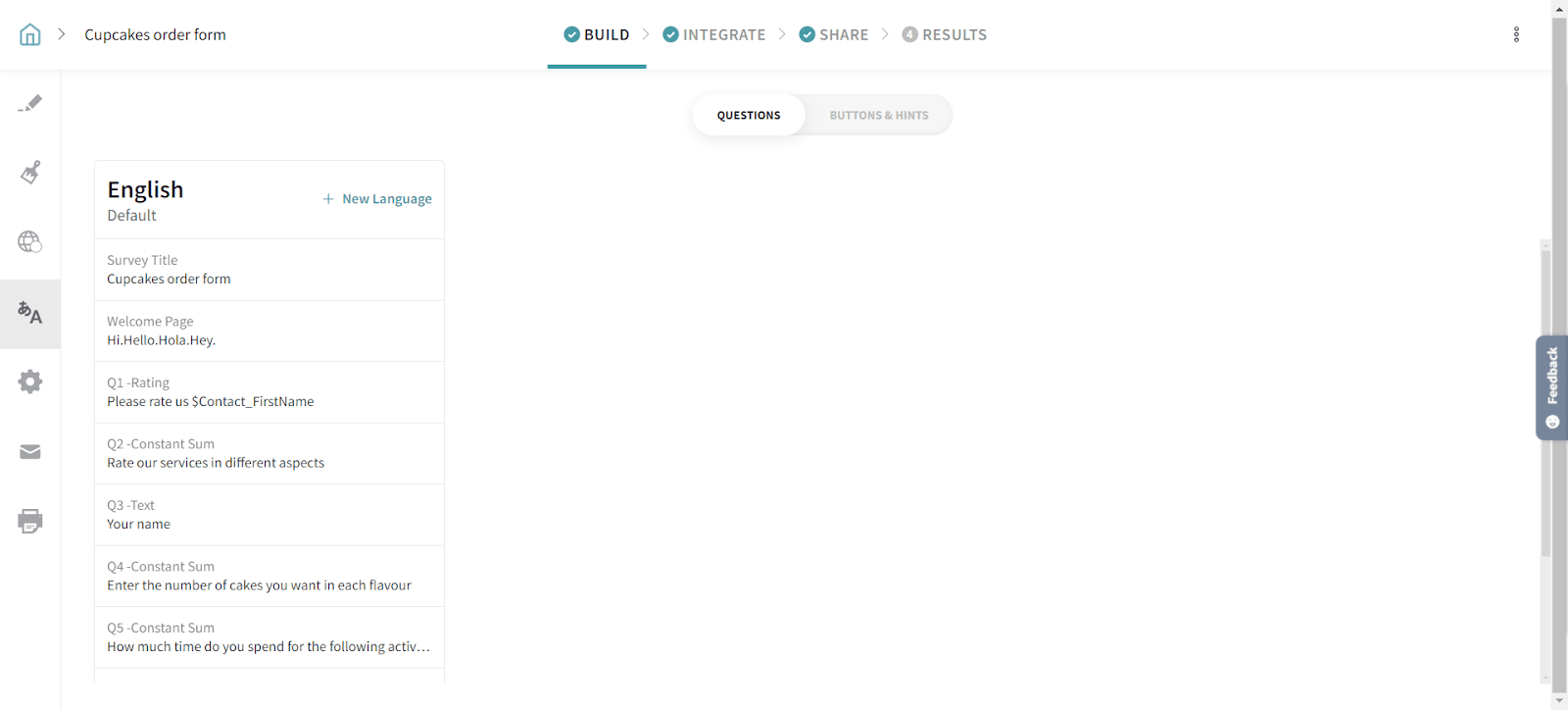This screenshot has height=710, width=1568.
Task: Open the three-dot more options menu
Action: [1516, 35]
